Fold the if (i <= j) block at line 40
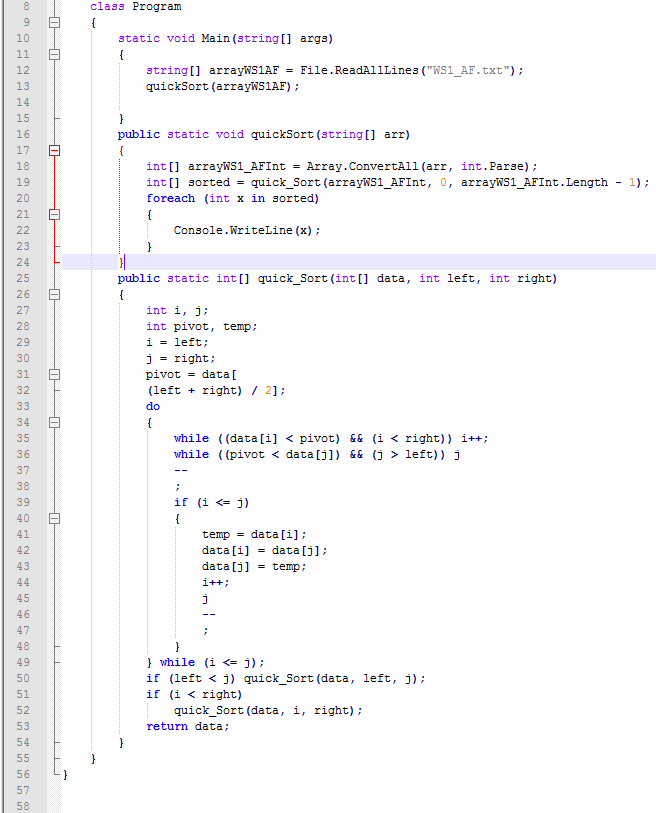 54,518
